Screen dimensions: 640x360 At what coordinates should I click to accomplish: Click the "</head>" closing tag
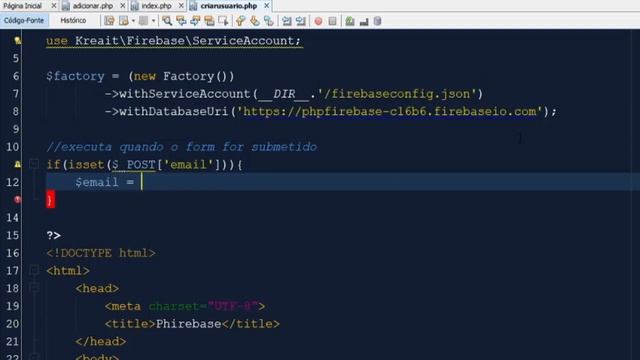(101, 342)
